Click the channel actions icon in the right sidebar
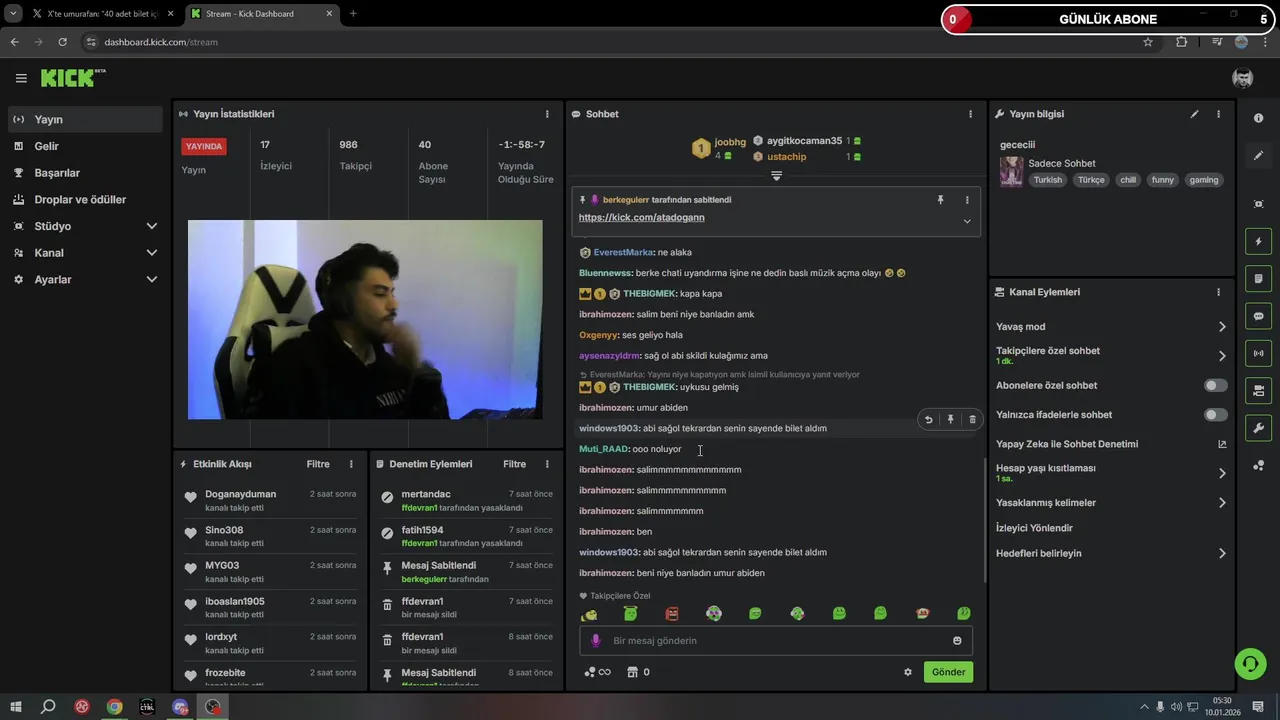1280x720 pixels. click(1258, 390)
